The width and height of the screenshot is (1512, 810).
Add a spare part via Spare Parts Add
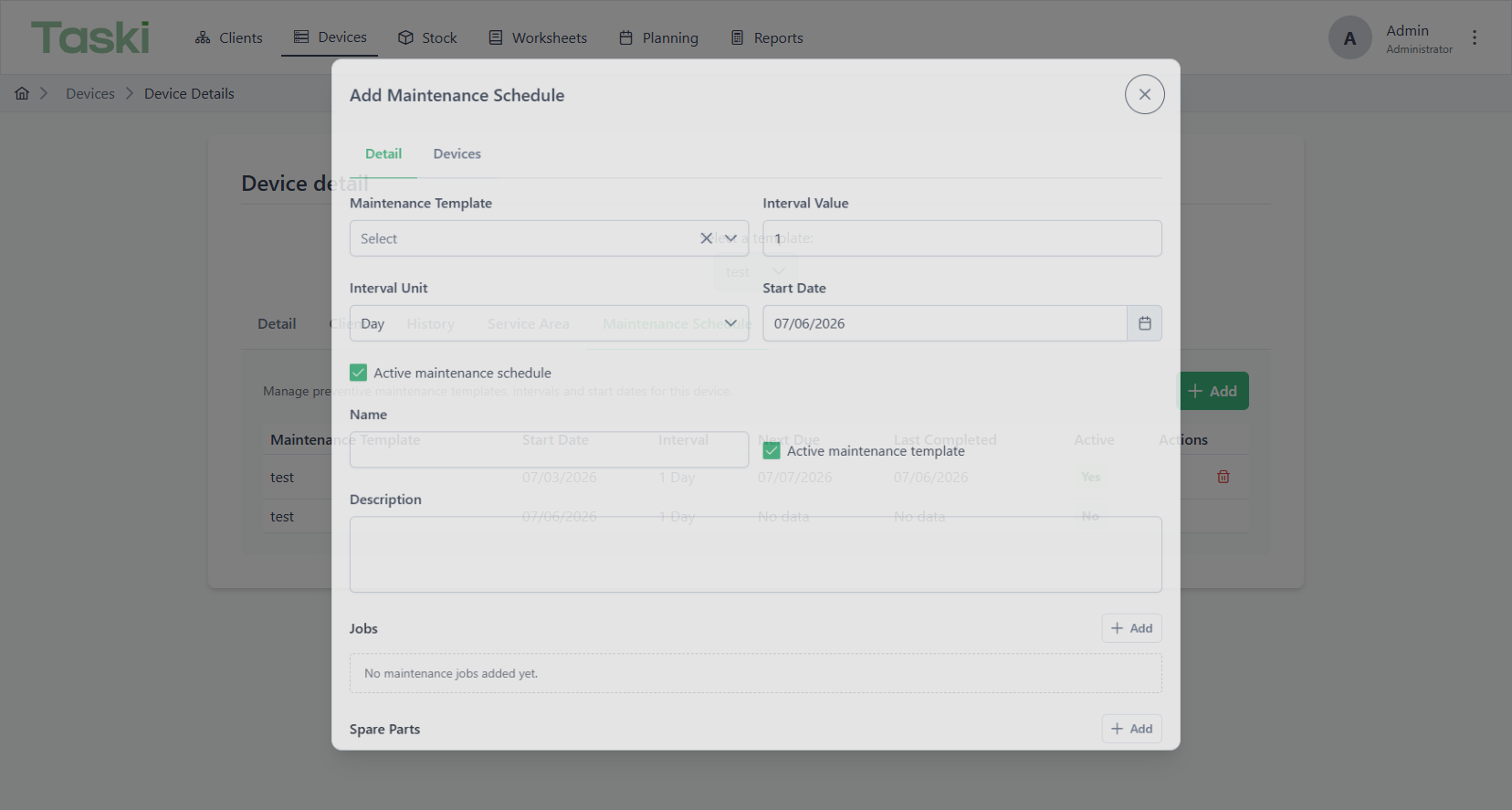pyautogui.click(x=1131, y=729)
